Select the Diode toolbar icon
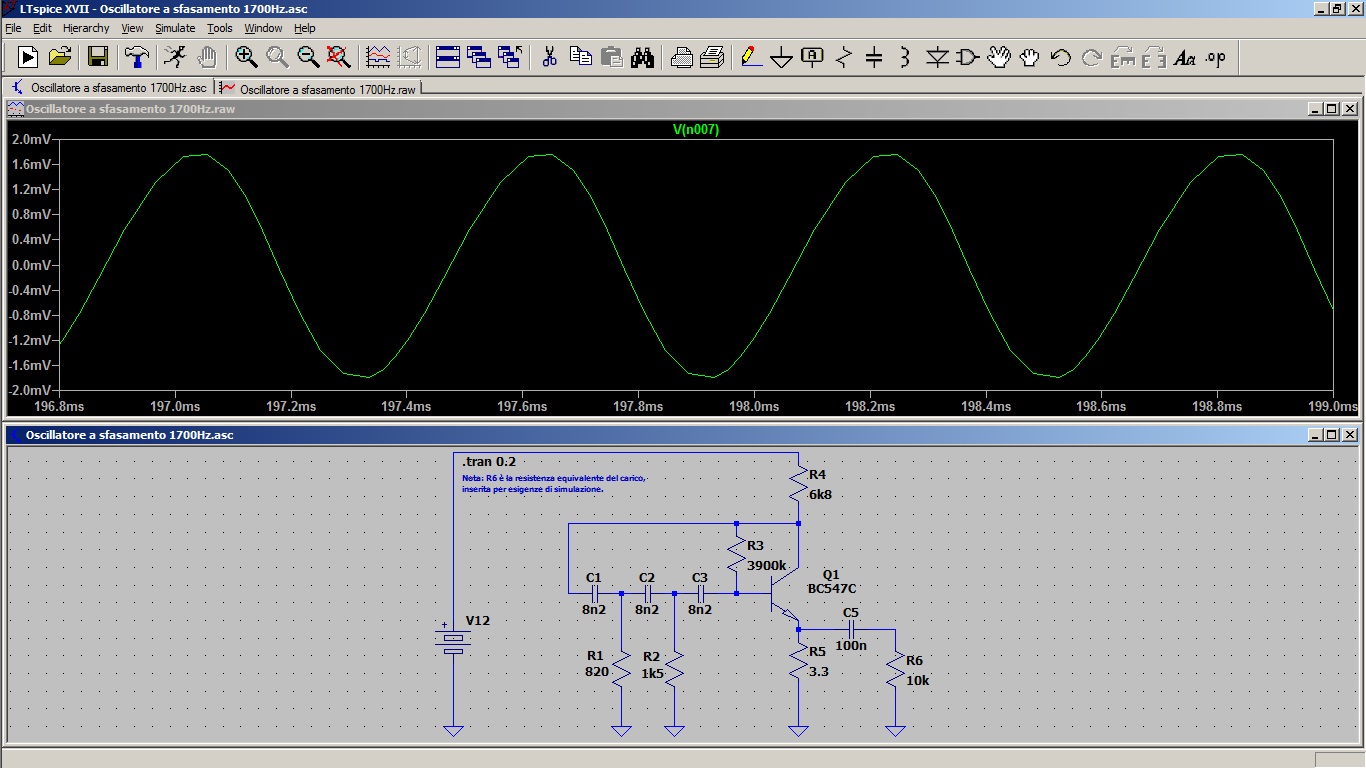The image size is (1366, 768). (936, 57)
